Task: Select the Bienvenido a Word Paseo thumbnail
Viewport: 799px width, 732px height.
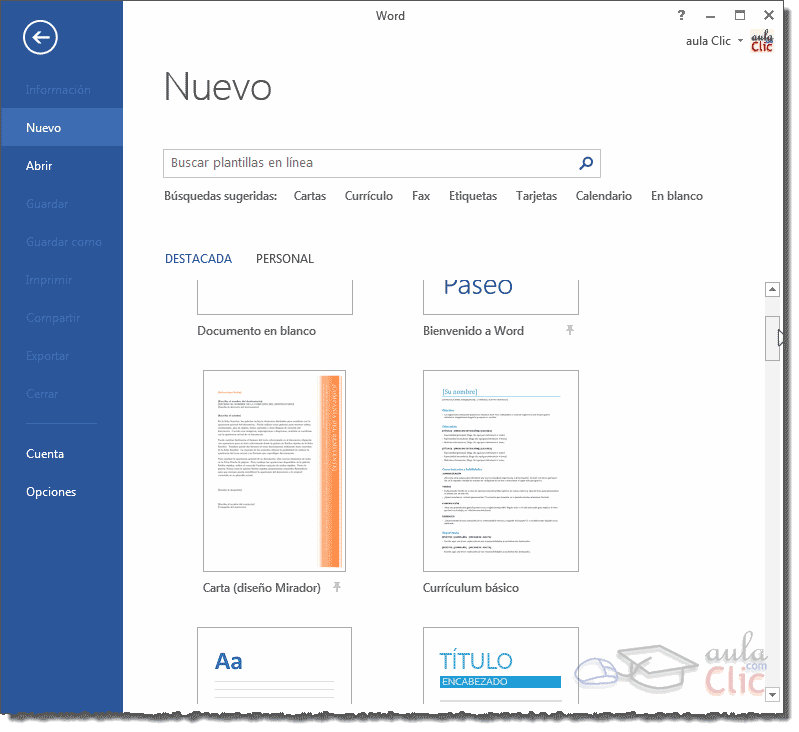Action: click(x=501, y=297)
